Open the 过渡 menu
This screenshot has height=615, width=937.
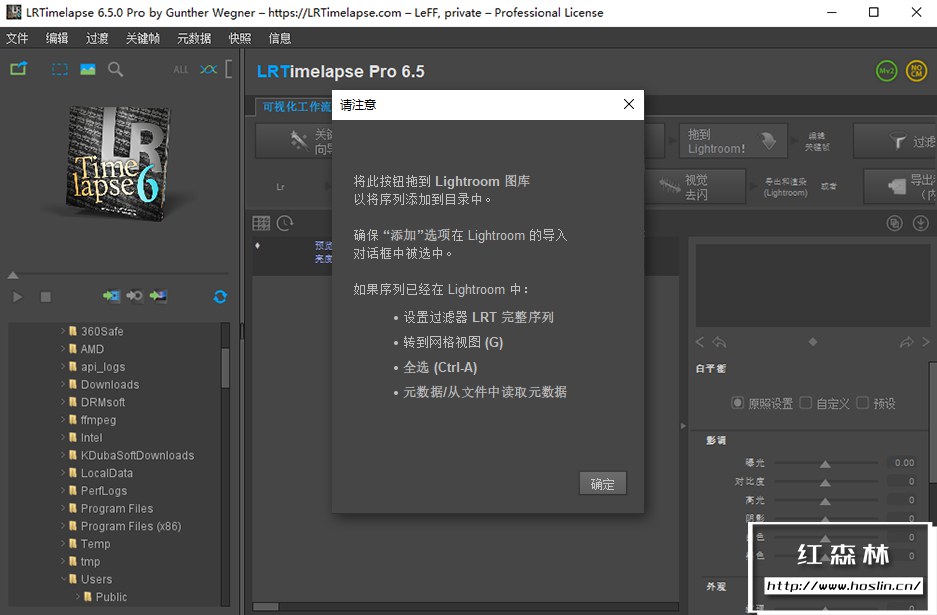coord(97,38)
